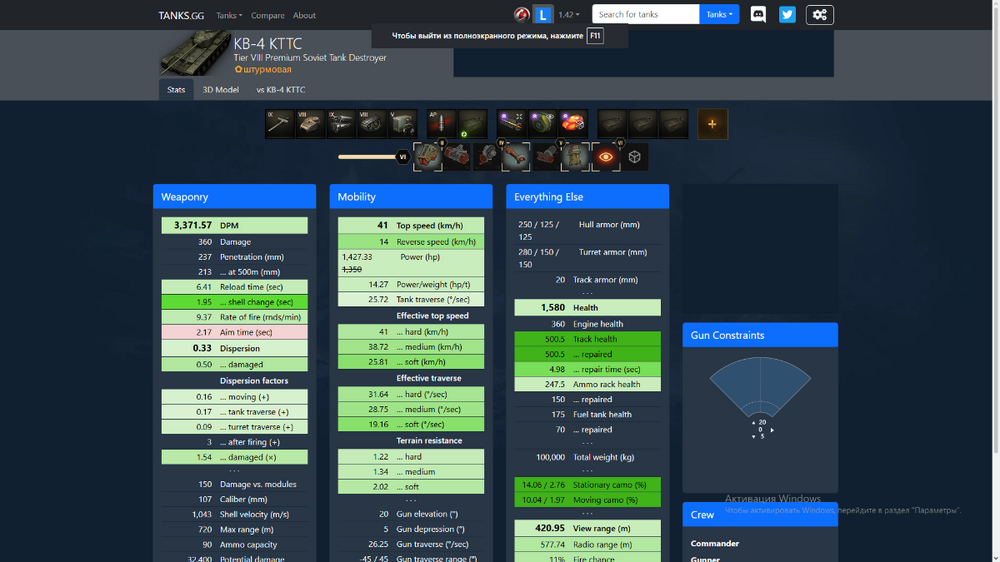Screen dimensions: 1000x562
Task: Click the Radio range (m) row
Action: (x=587, y=545)
